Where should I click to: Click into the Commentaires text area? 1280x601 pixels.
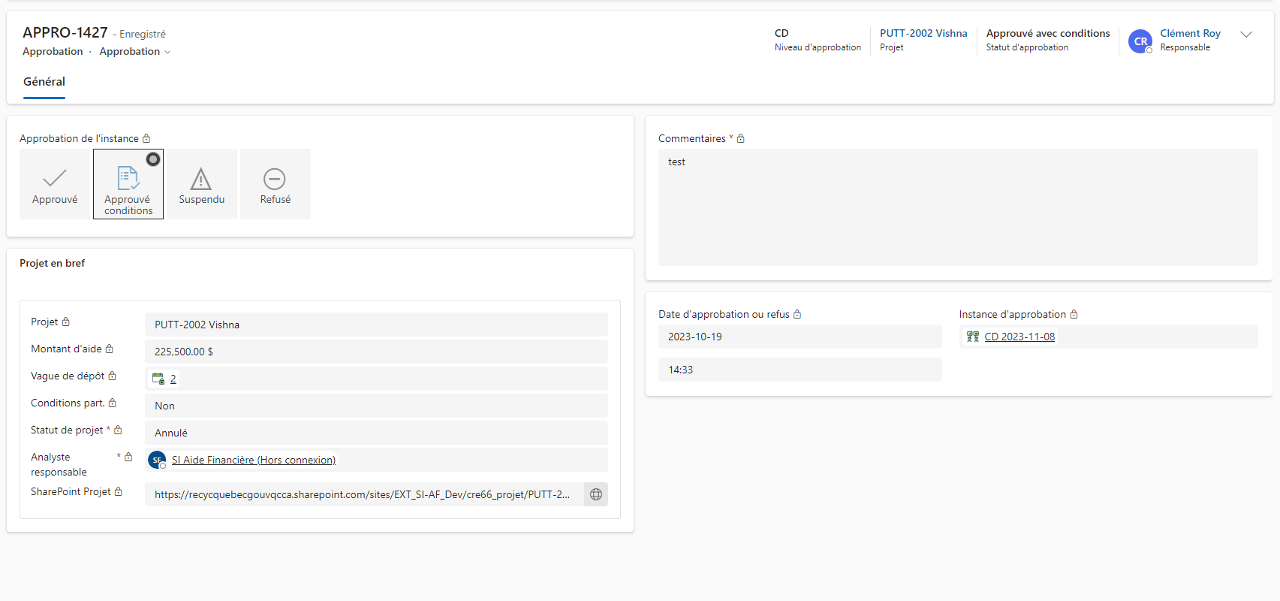[x=958, y=207]
